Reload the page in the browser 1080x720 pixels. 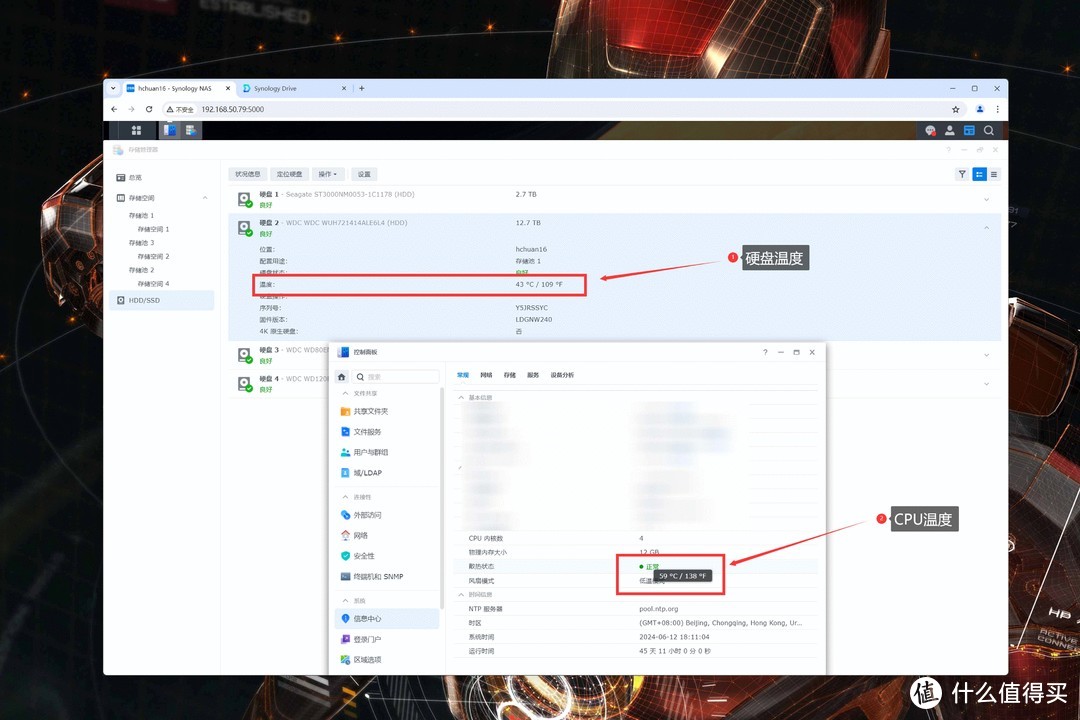149,110
